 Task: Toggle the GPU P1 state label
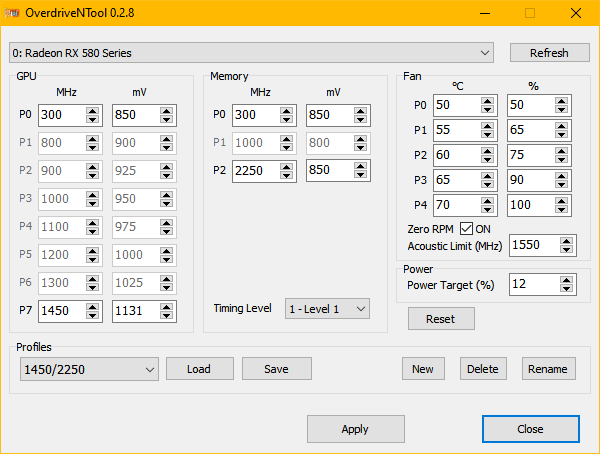pyautogui.click(x=25, y=143)
